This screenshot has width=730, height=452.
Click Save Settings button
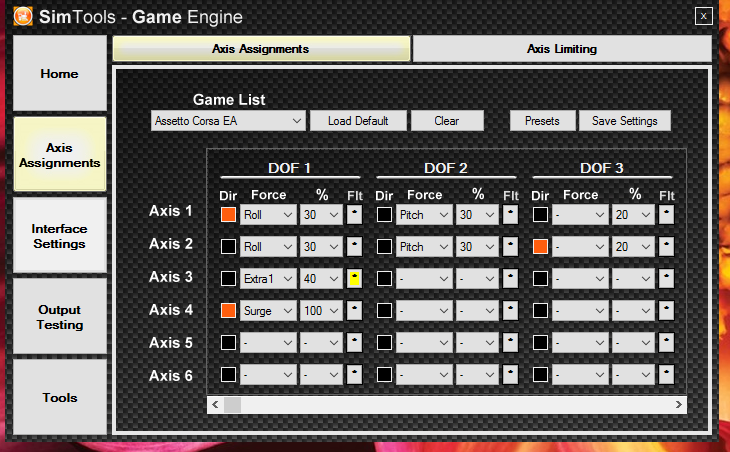(x=625, y=121)
